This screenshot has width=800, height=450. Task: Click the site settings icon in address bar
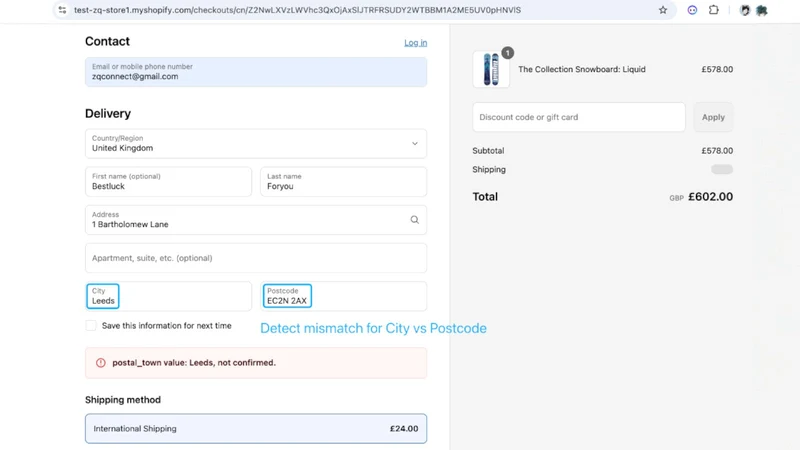[62, 10]
